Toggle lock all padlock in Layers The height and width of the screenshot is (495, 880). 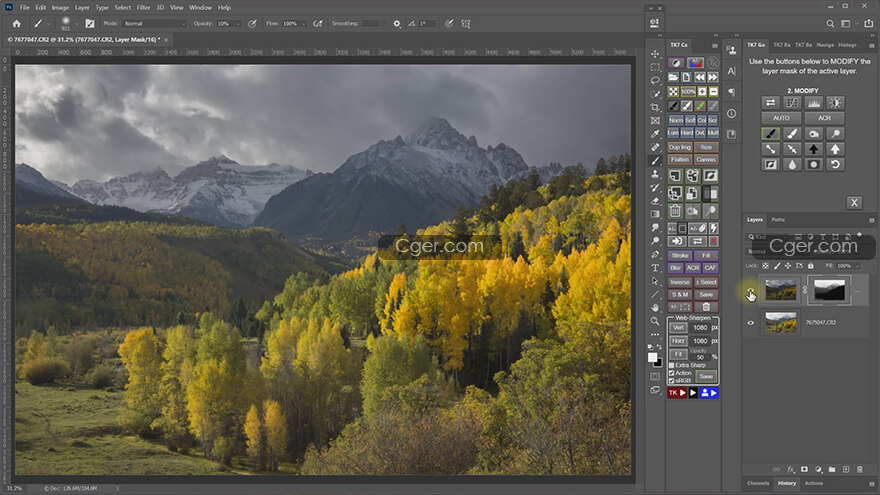pyautogui.click(x=810, y=265)
